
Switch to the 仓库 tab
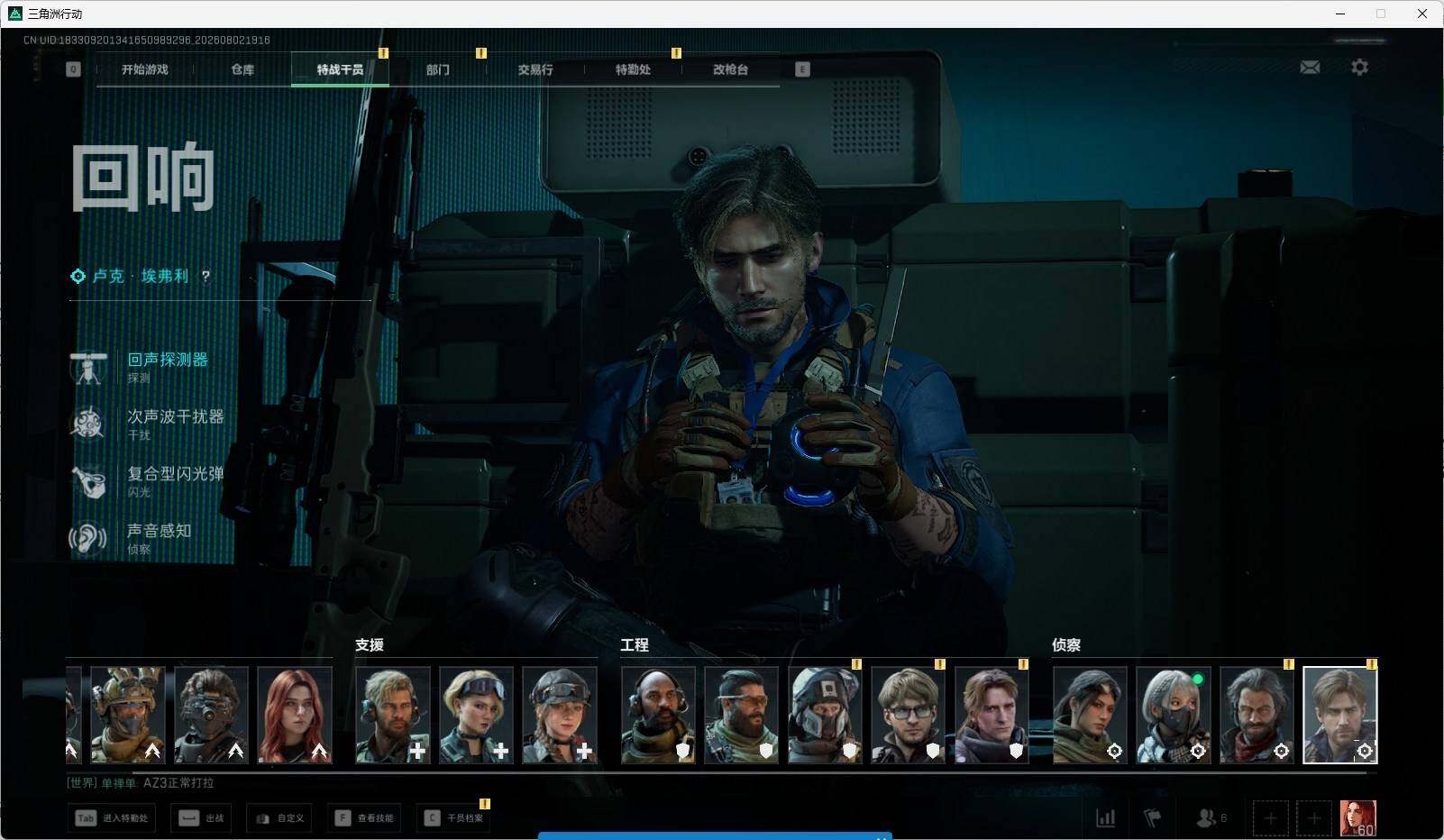pyautogui.click(x=242, y=69)
